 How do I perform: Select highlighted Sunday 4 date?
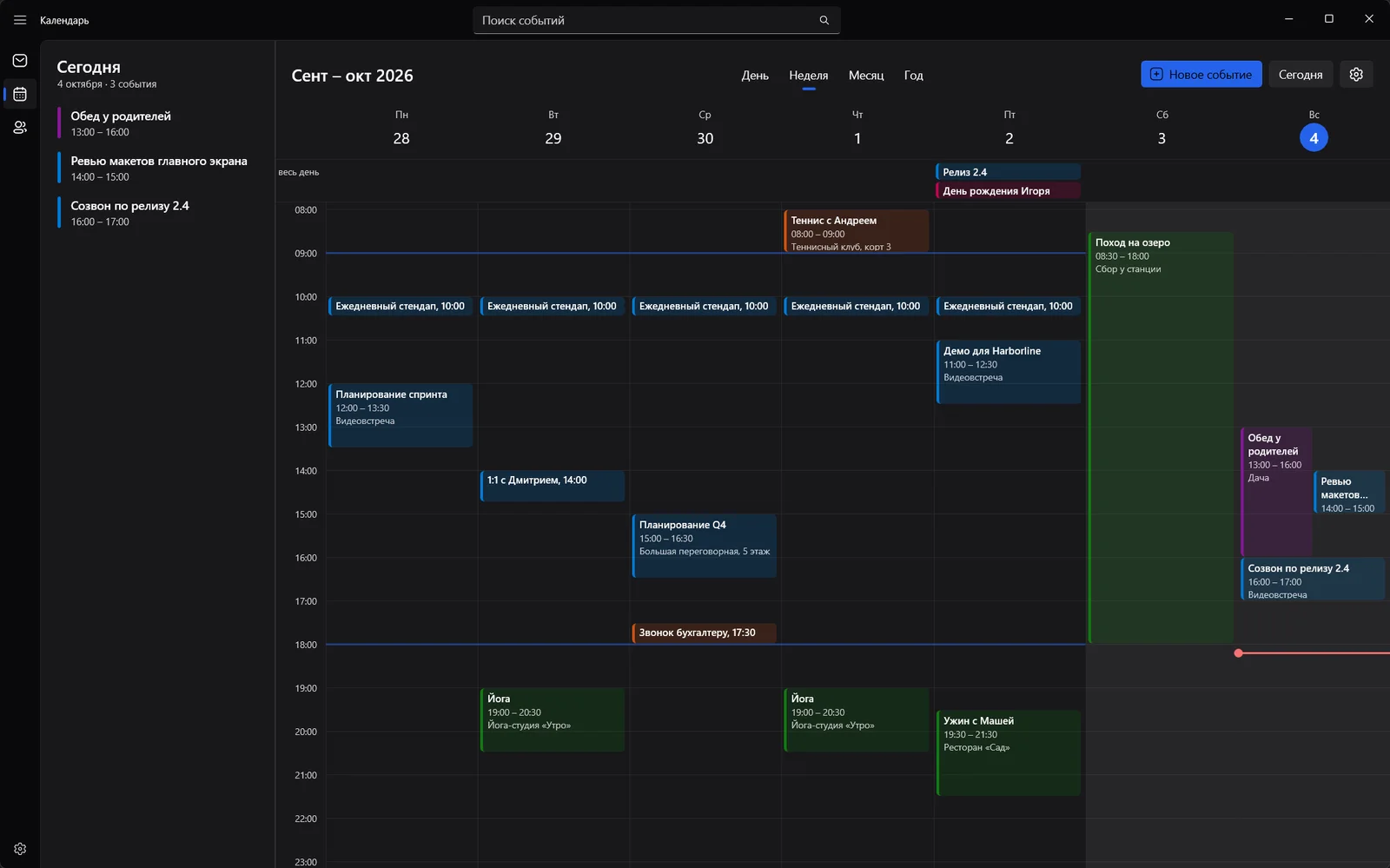pyautogui.click(x=1314, y=138)
